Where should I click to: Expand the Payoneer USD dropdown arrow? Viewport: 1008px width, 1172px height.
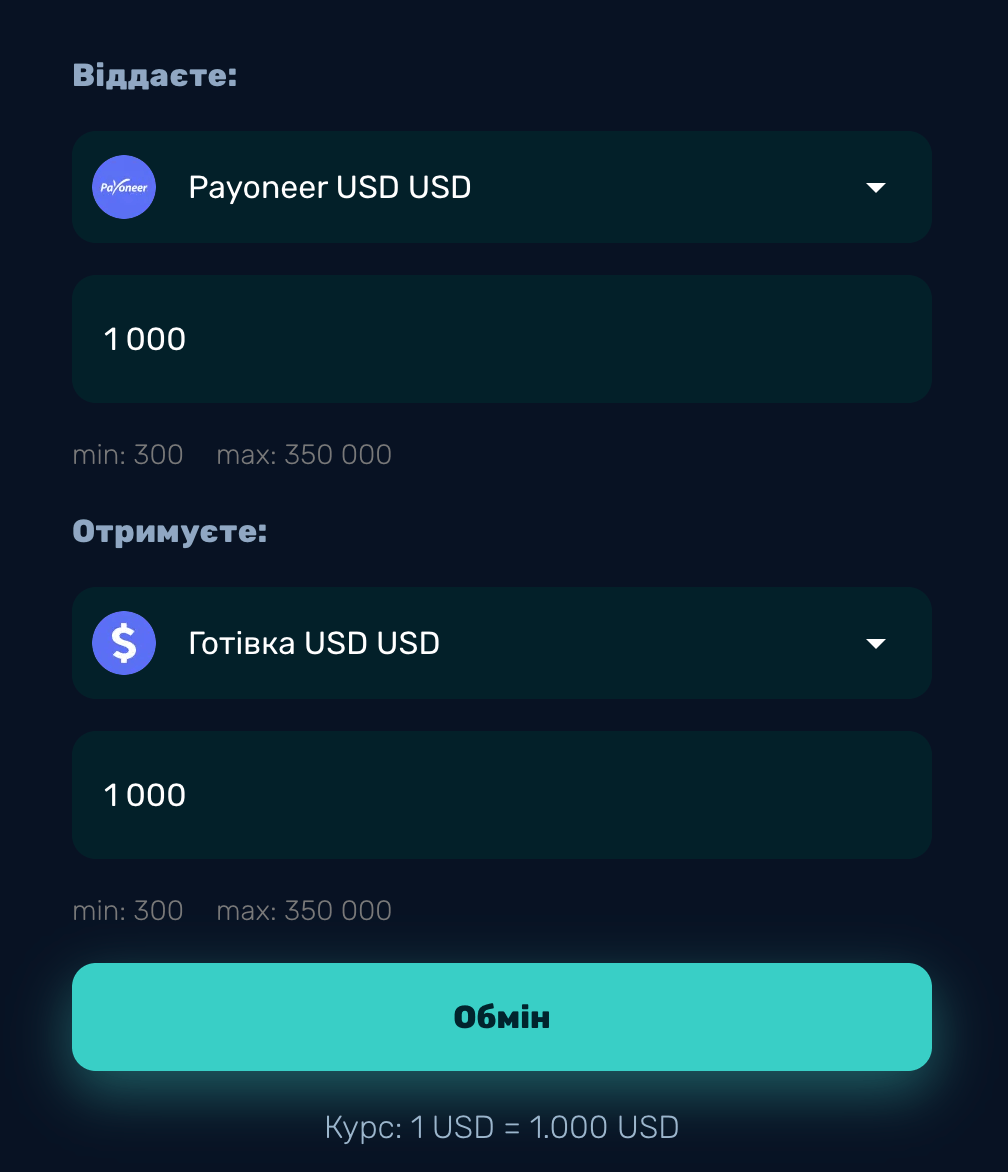pyautogui.click(x=876, y=188)
